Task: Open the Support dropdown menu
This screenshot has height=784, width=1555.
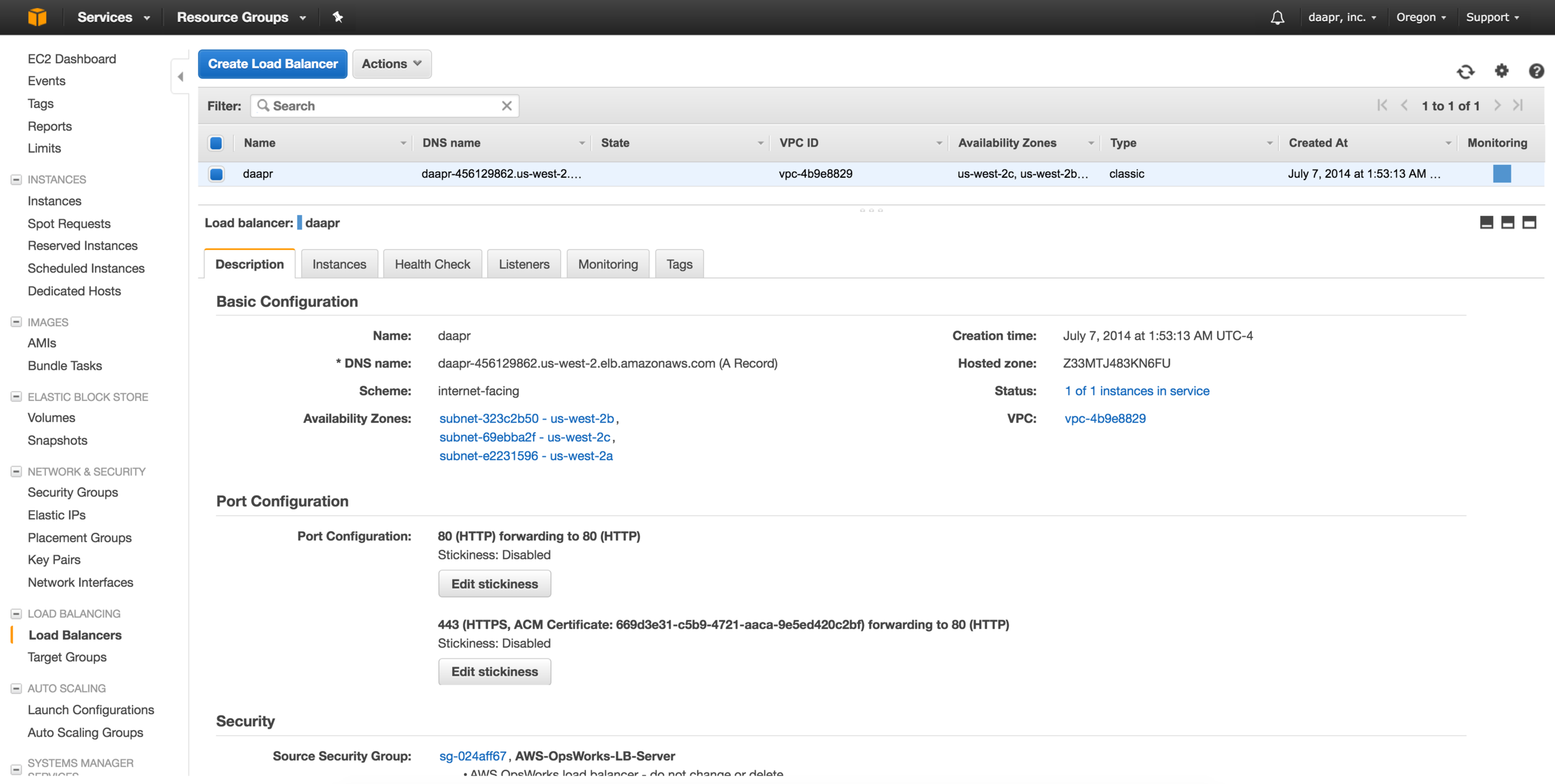Action: pos(1492,17)
